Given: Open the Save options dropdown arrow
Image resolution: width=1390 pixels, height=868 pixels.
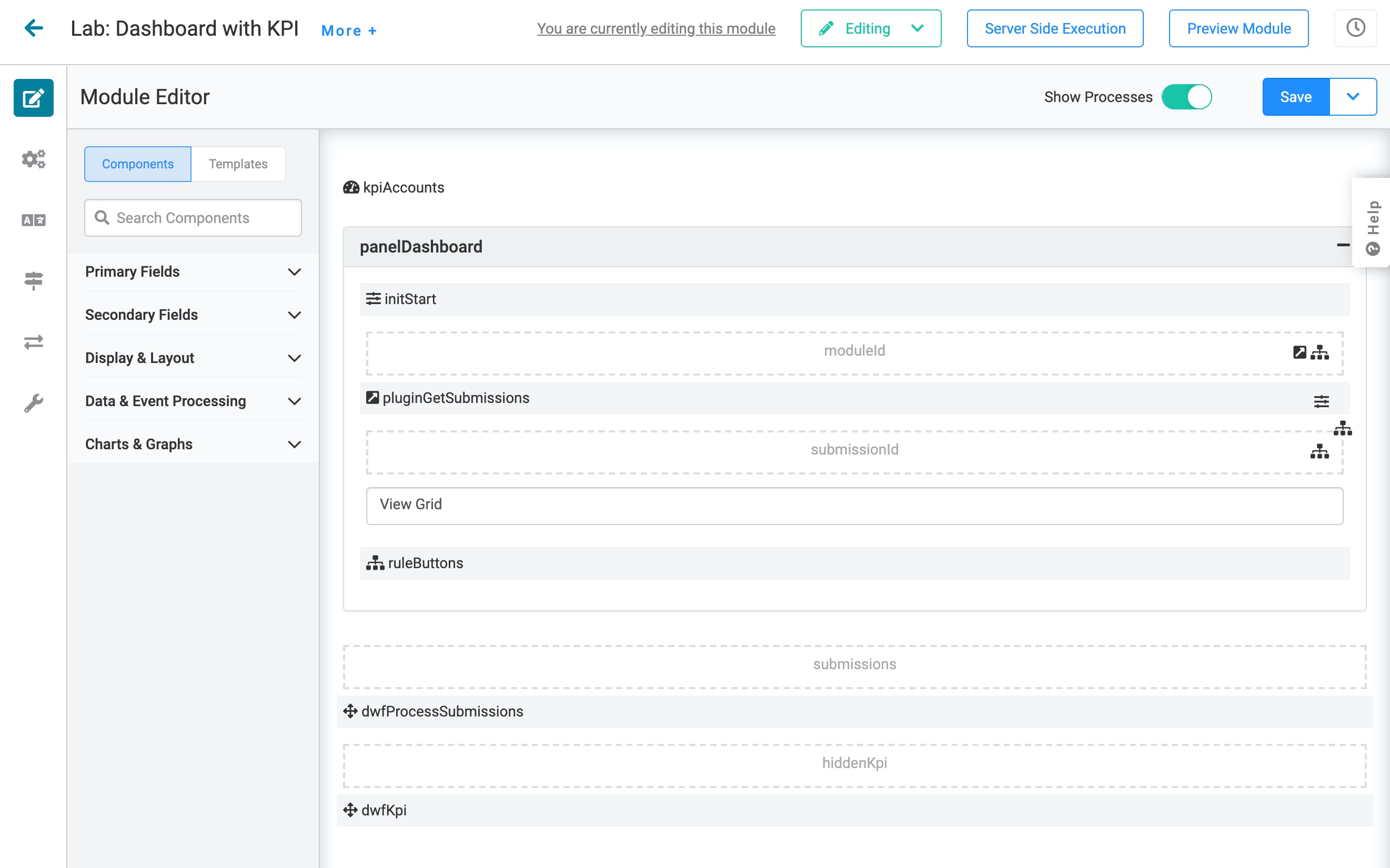Looking at the screenshot, I should pyautogui.click(x=1353, y=96).
